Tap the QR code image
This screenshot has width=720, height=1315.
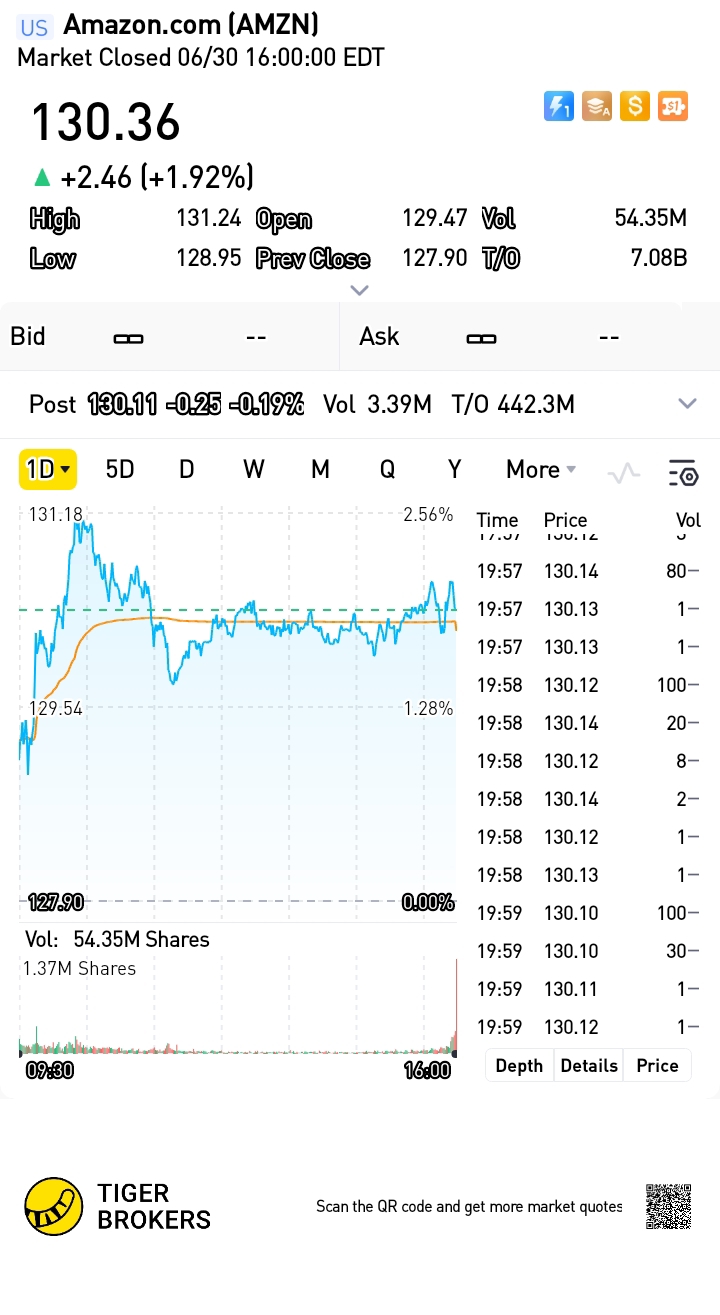[668, 1206]
